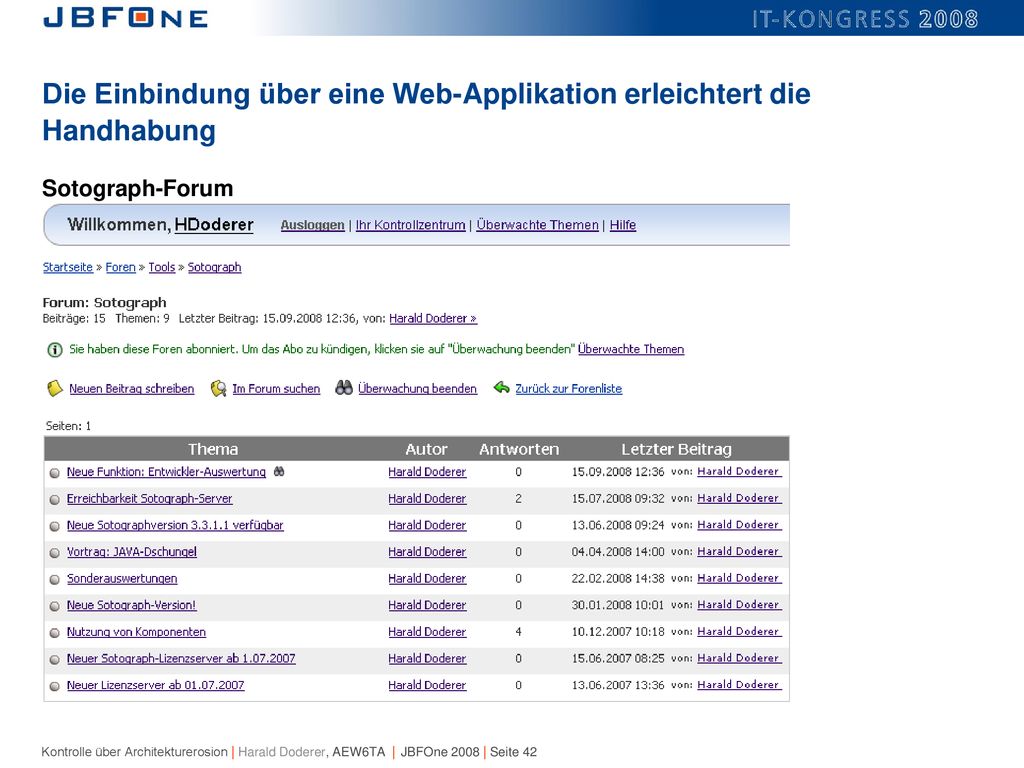Click the Thema column header
The height and width of the screenshot is (768, 1024).
(213, 449)
